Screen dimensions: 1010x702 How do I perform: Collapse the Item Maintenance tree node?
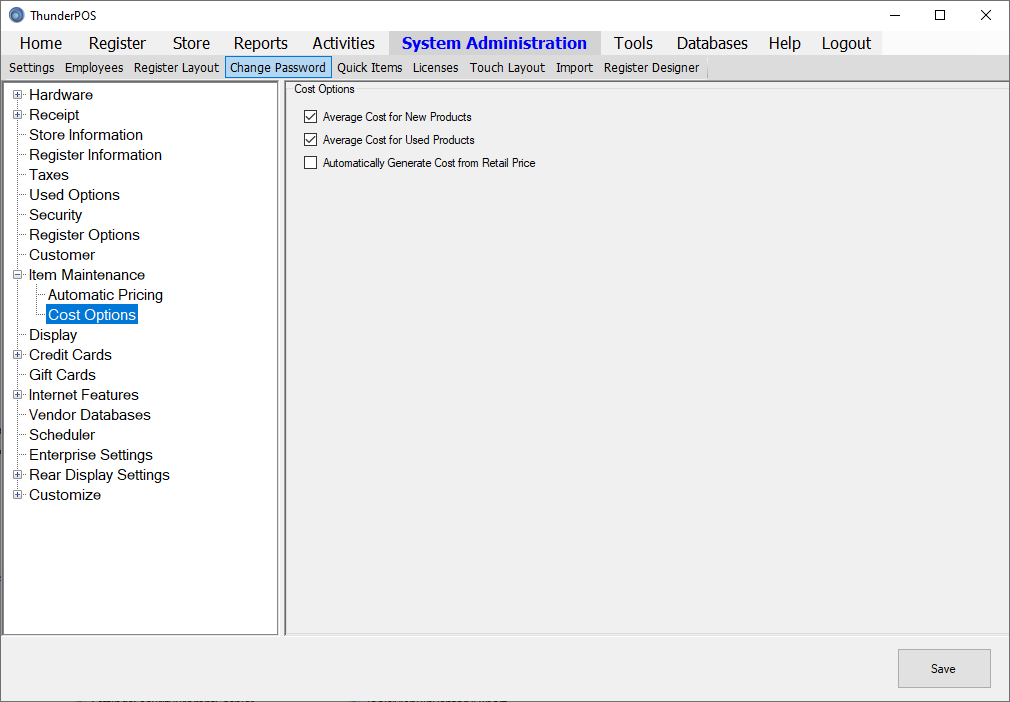[x=17, y=275]
